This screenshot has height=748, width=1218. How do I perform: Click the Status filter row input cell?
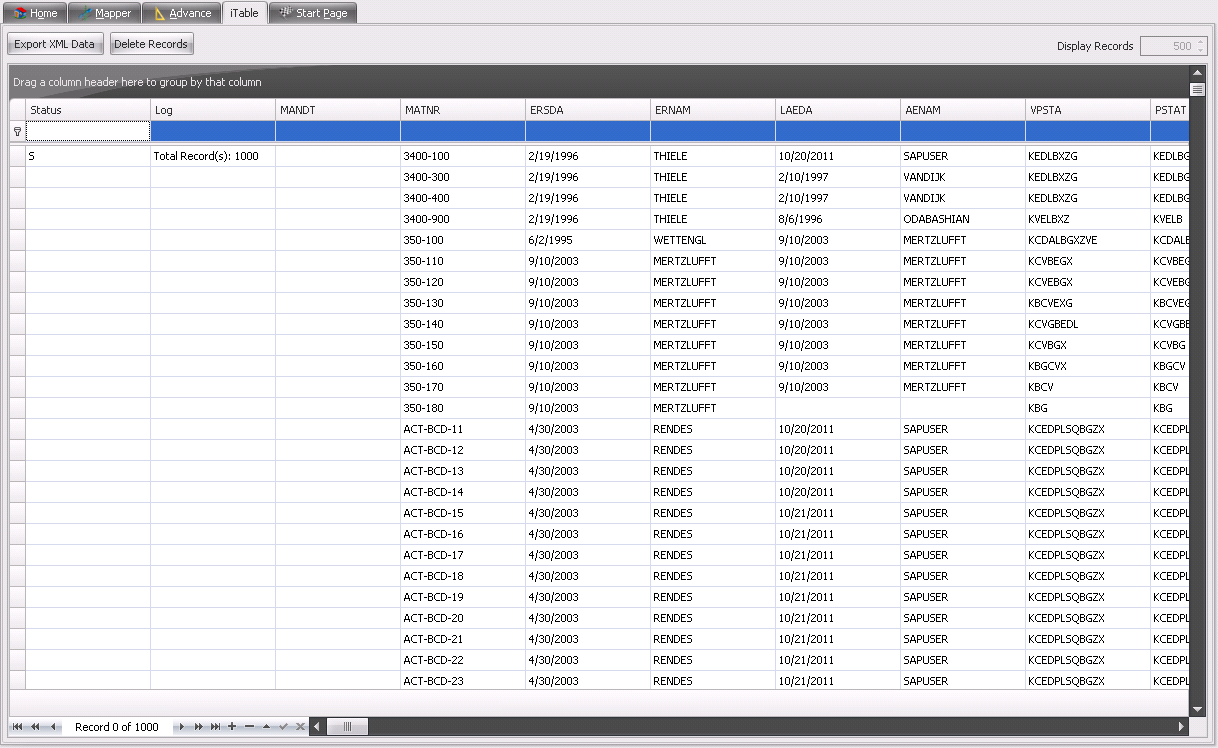click(x=88, y=131)
